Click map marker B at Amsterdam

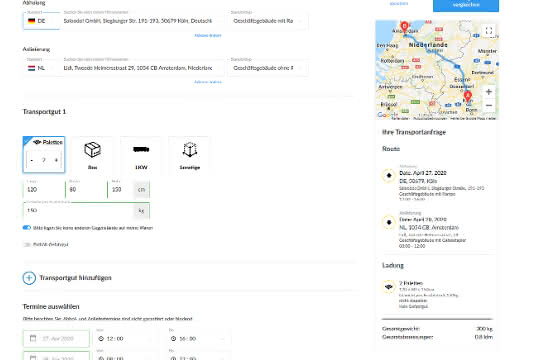pos(404,27)
